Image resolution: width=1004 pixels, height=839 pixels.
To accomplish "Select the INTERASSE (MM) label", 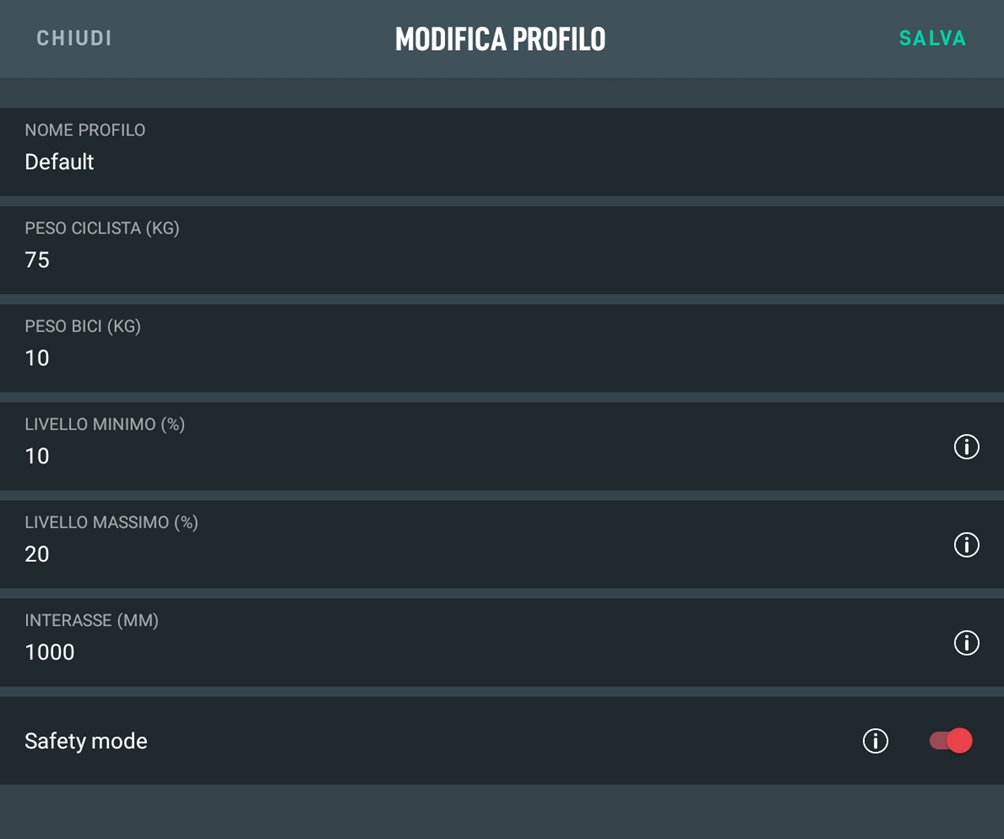I will click(92, 620).
